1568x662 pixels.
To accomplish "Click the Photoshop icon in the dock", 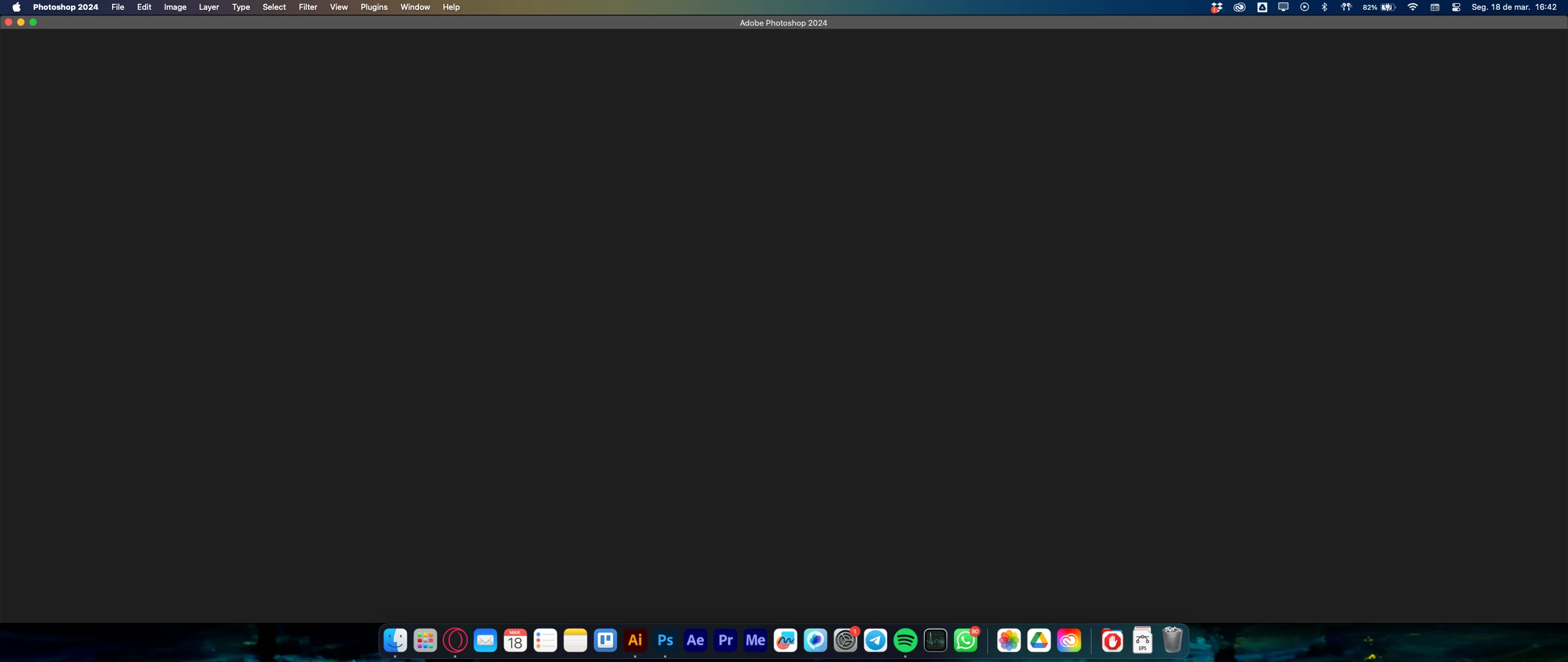I will [x=665, y=641].
